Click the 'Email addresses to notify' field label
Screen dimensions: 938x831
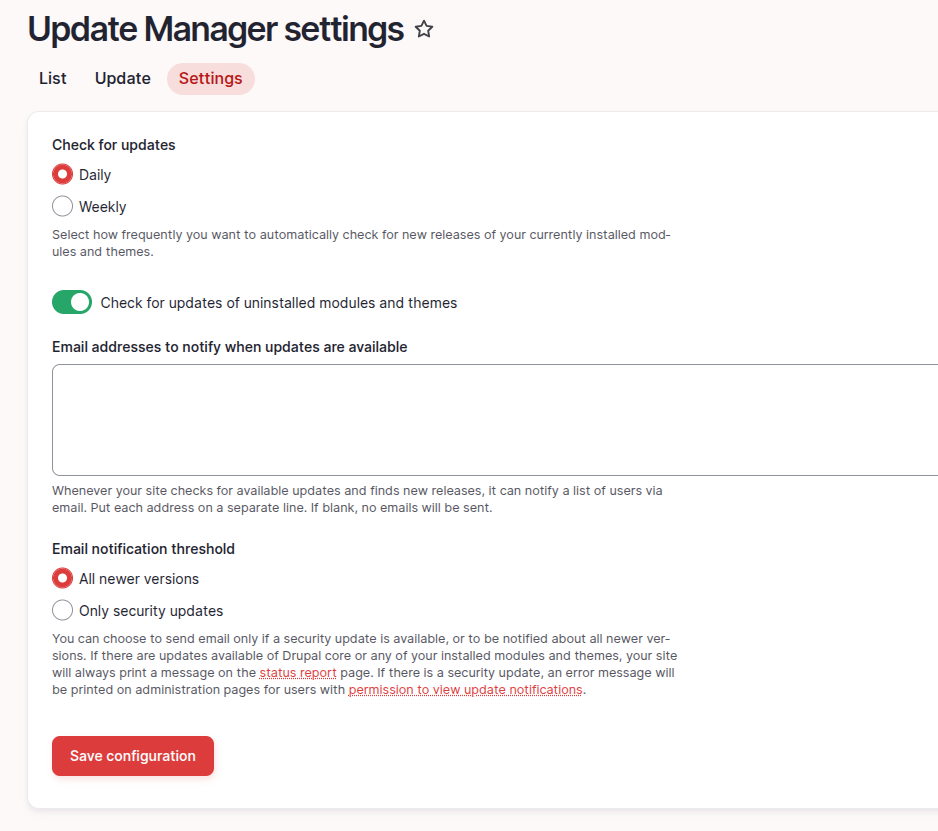[x=230, y=347]
